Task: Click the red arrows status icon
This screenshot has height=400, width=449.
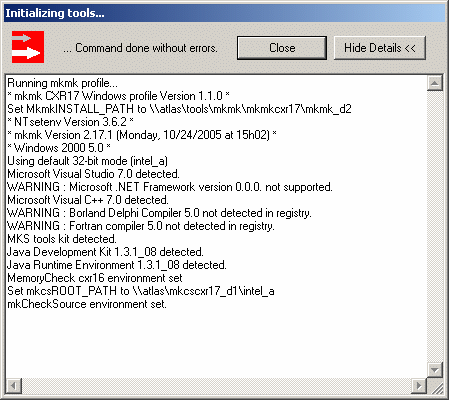Action: tap(28, 47)
